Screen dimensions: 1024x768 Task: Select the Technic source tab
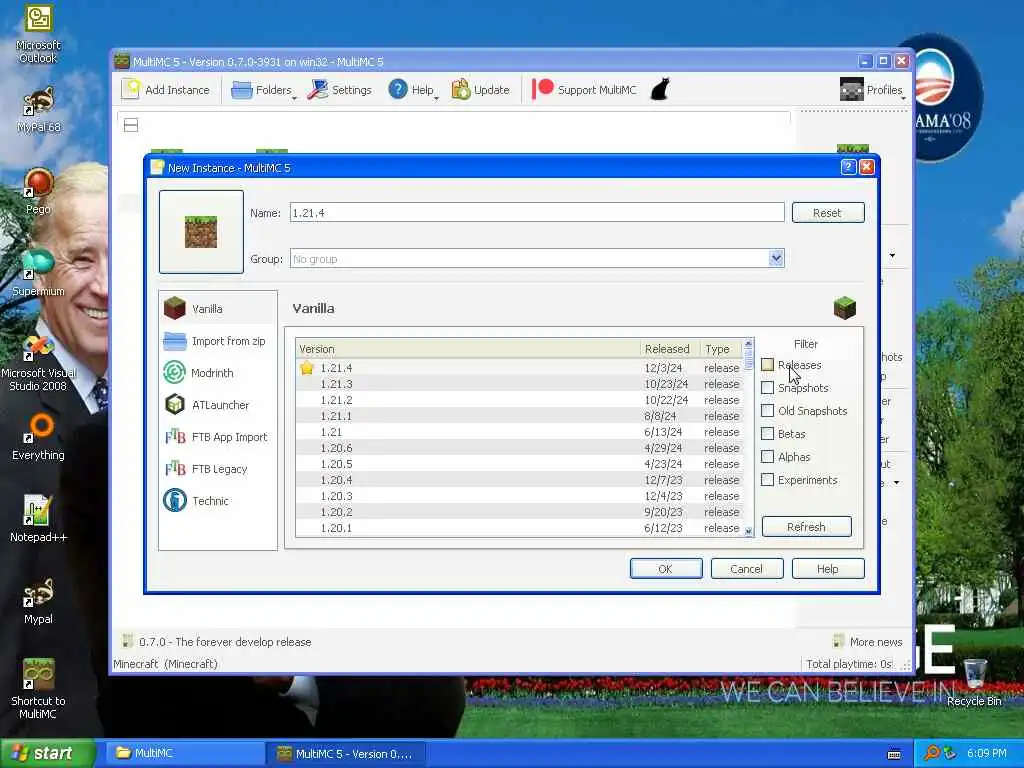[217, 501]
